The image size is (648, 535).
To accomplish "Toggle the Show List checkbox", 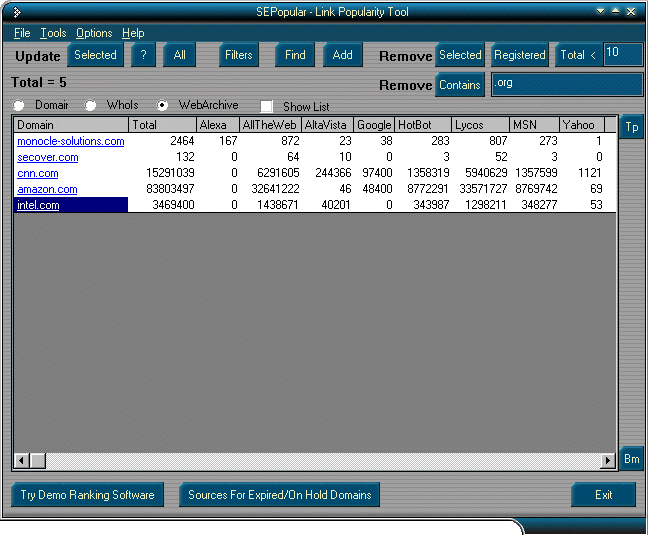I will coord(267,107).
